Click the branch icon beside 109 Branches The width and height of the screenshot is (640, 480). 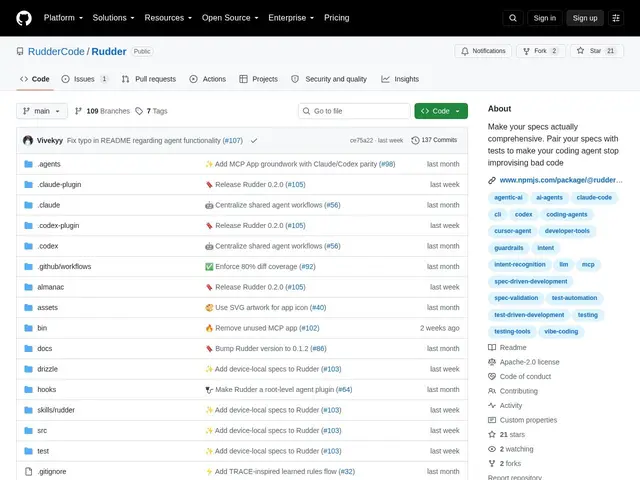tap(78, 111)
